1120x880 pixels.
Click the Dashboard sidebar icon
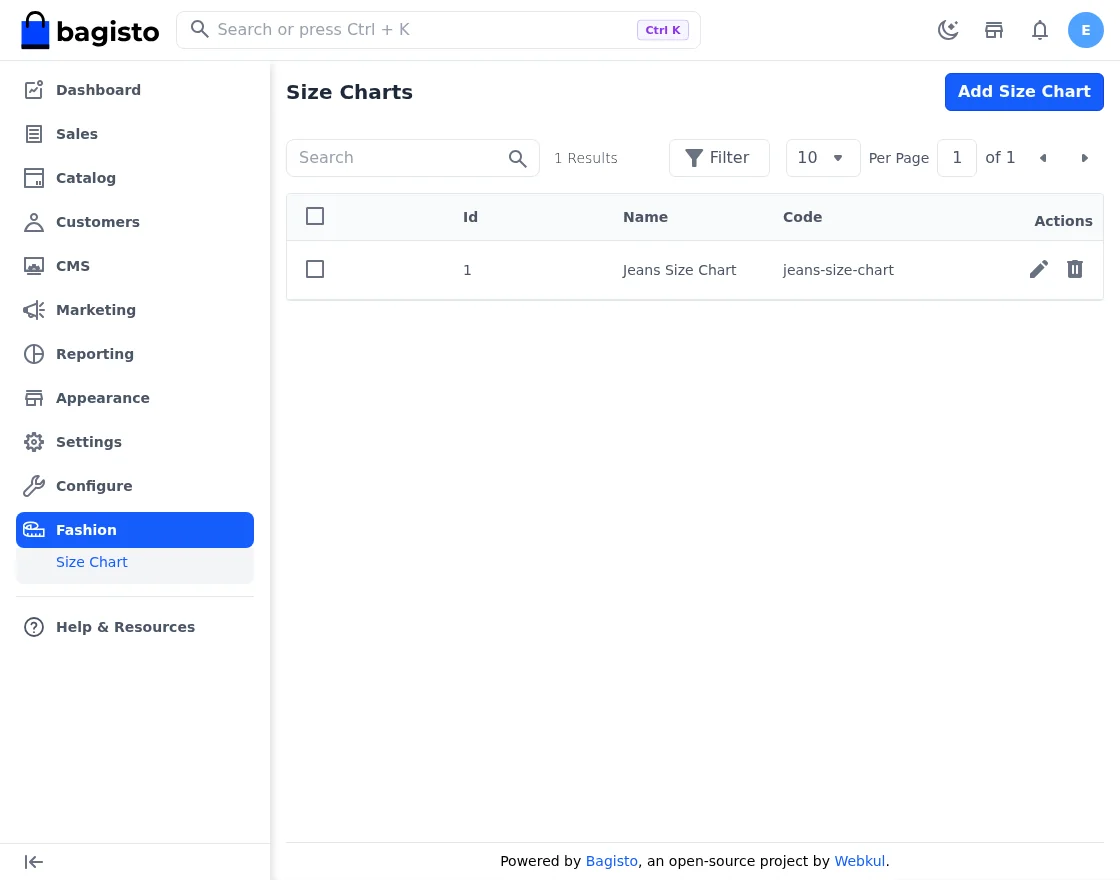point(34,90)
